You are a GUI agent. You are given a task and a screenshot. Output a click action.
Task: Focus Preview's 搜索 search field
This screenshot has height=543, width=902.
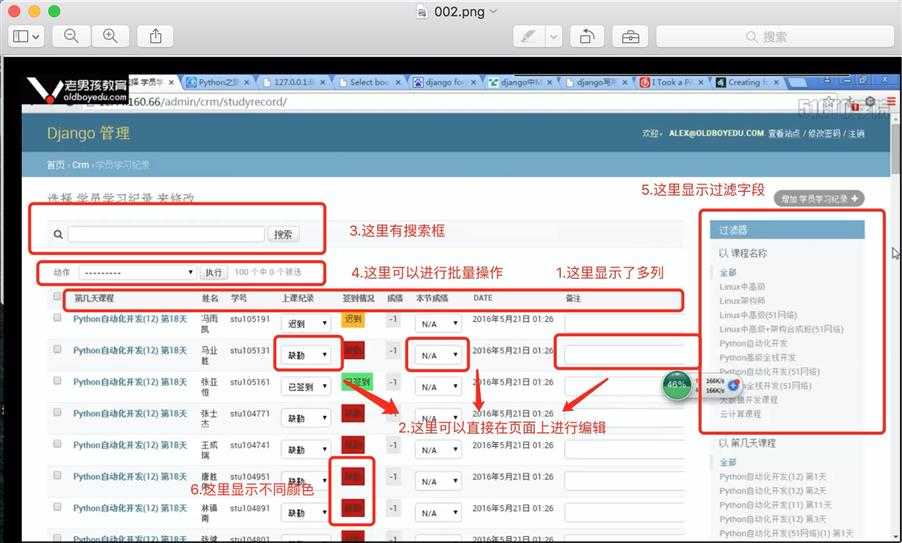tap(775, 37)
